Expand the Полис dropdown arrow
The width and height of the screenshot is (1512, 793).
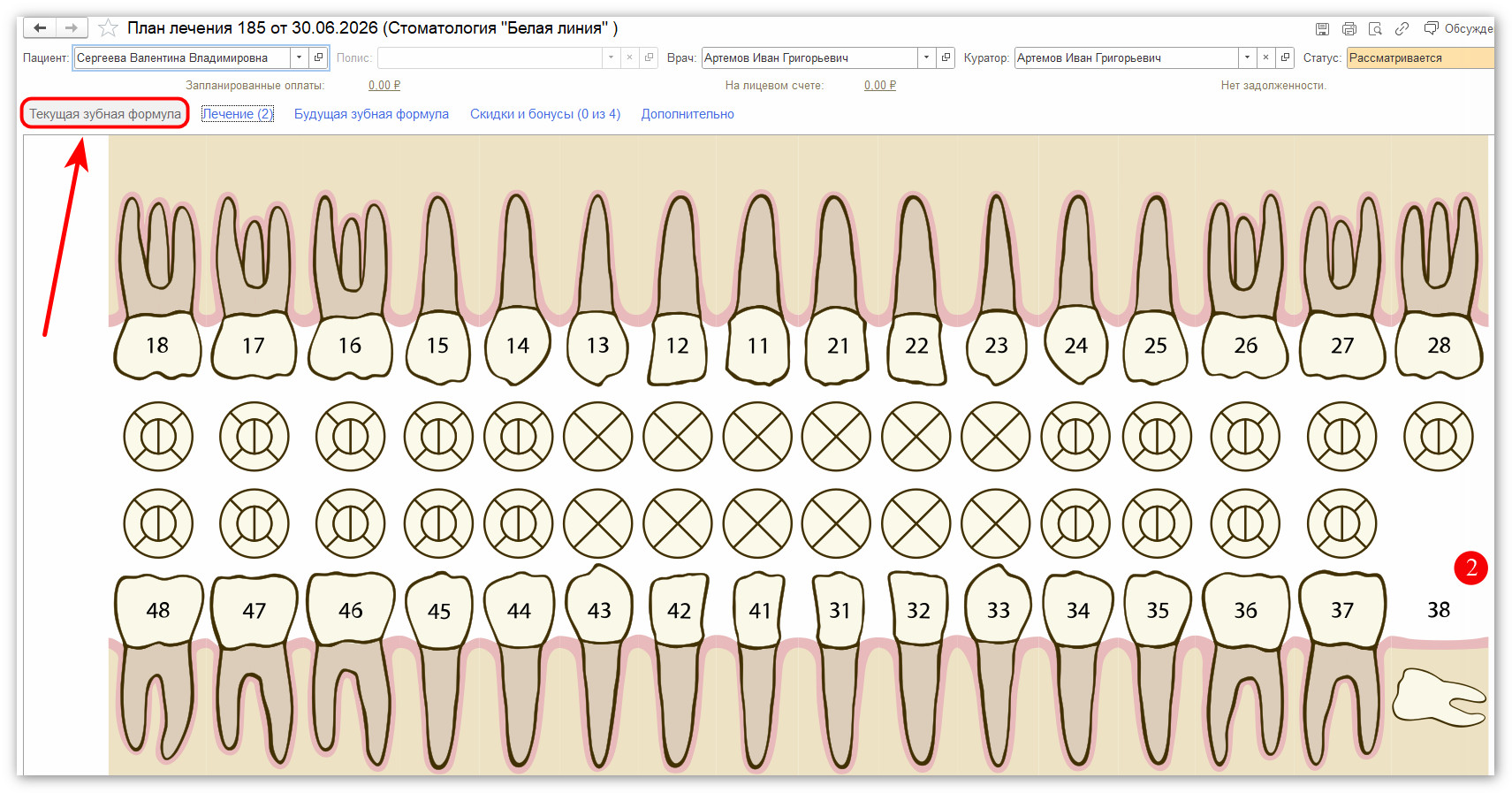click(611, 57)
